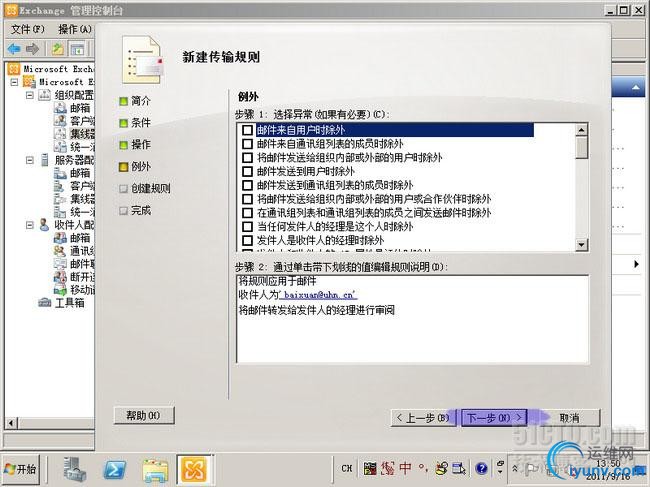
Task: Collapse the 组织配置 node
Action: click(x=30, y=95)
